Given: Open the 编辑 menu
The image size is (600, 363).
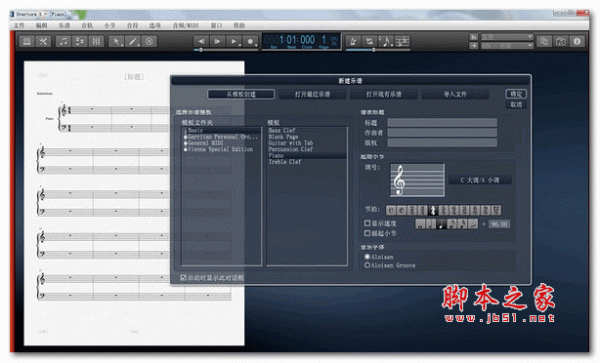Looking at the screenshot, I should pos(41,25).
